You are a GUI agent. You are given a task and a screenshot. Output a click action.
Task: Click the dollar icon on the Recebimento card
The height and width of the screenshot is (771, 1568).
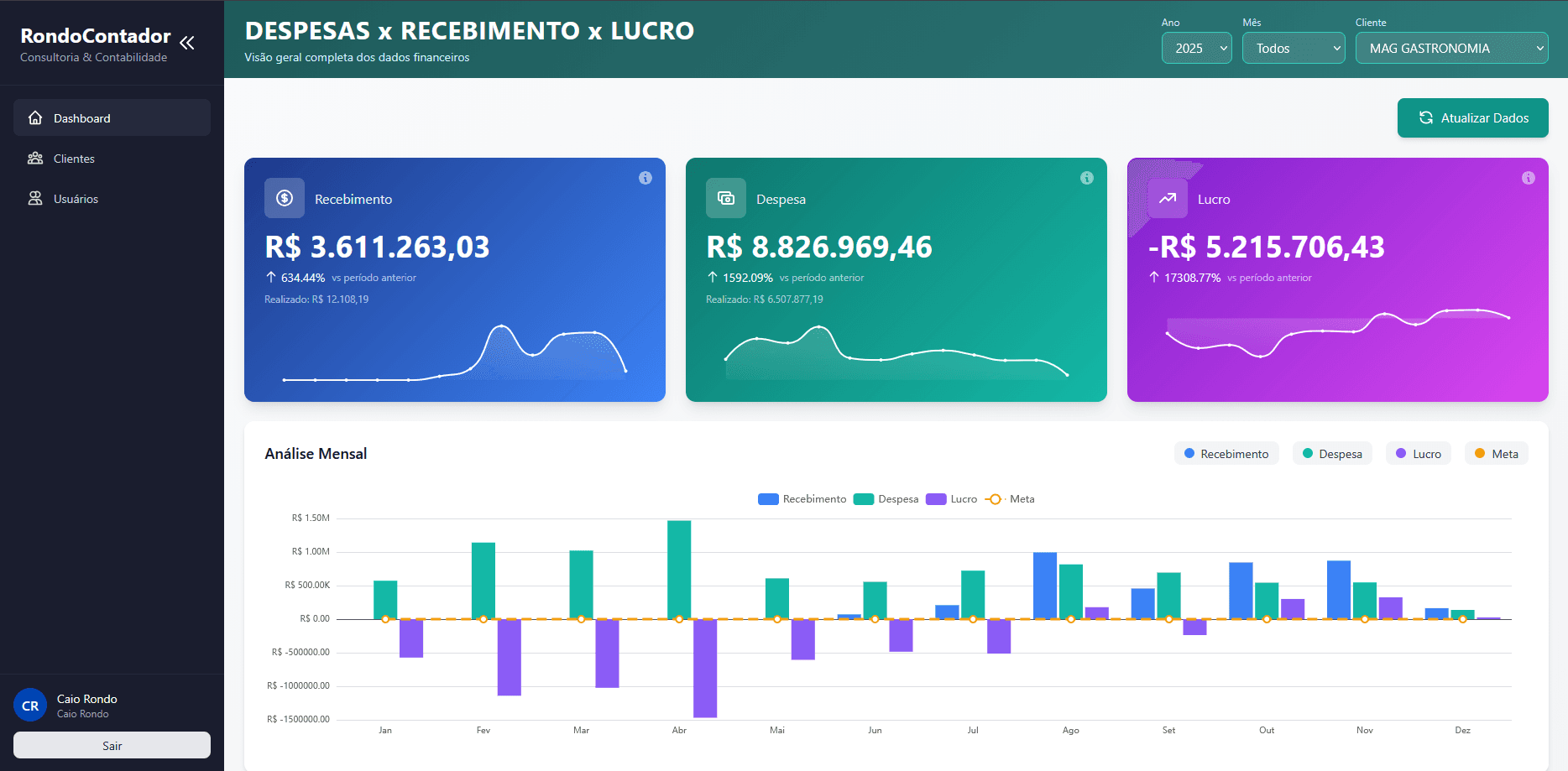[x=284, y=198]
